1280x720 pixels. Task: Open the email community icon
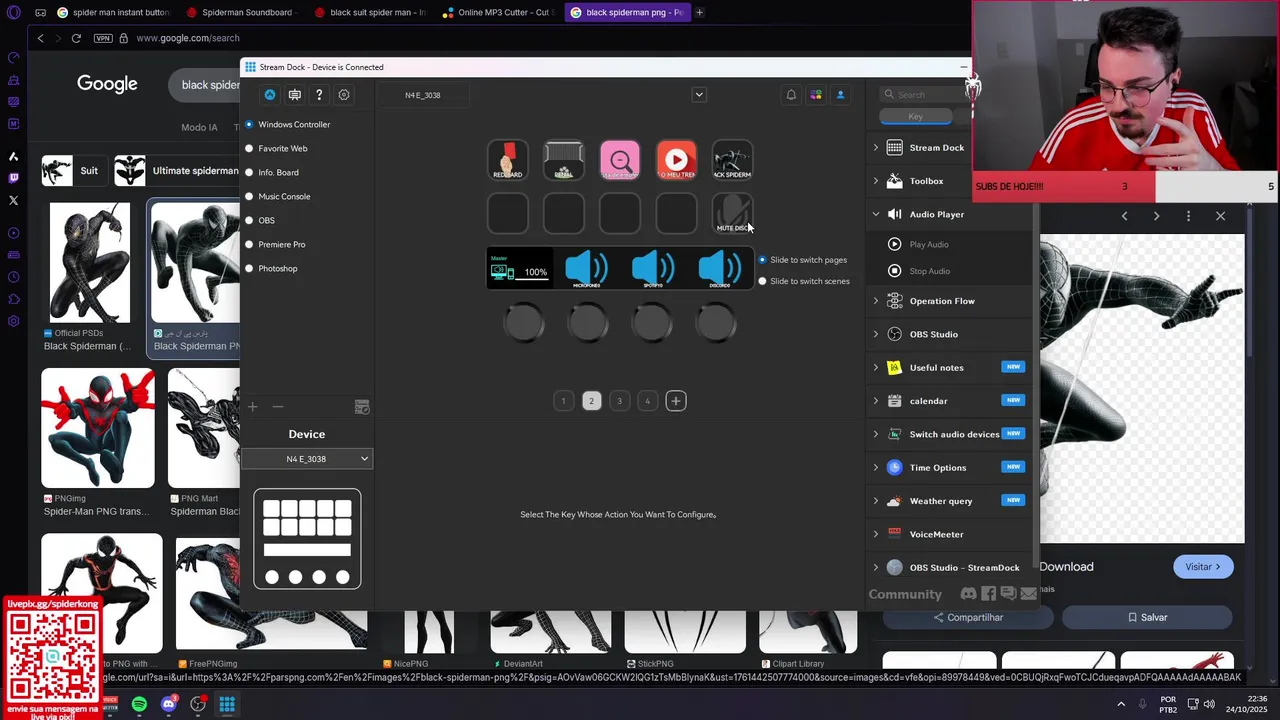[1028, 594]
